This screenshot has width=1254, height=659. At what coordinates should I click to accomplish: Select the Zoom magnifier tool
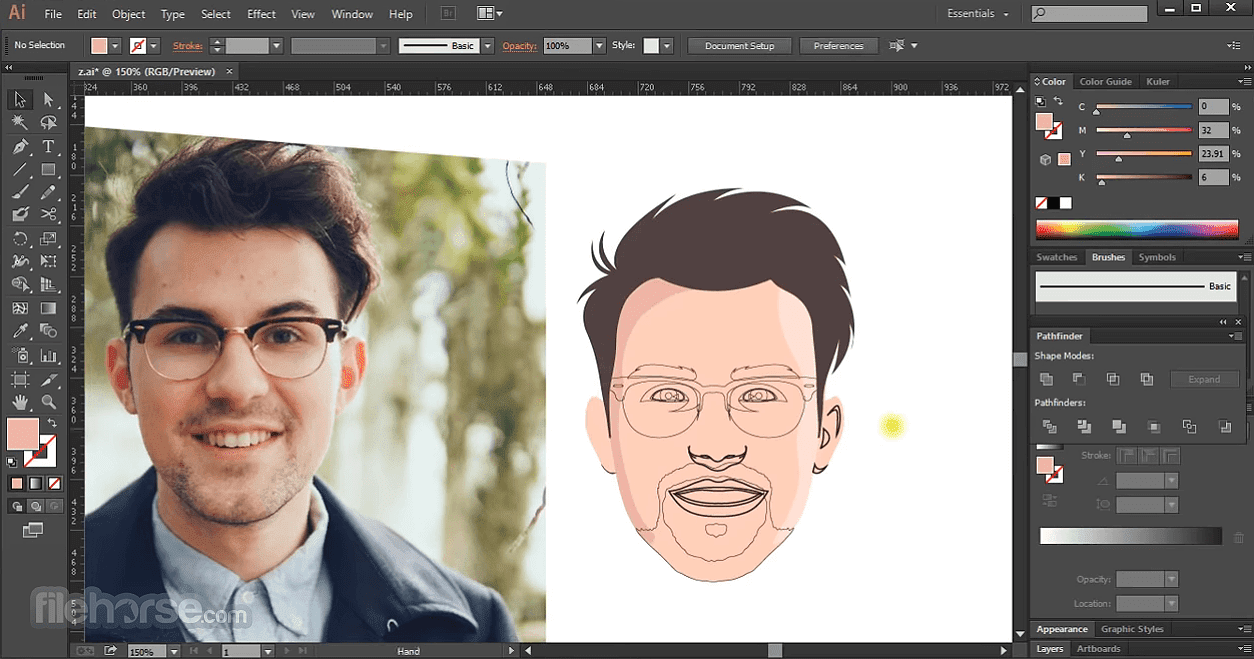click(x=48, y=403)
